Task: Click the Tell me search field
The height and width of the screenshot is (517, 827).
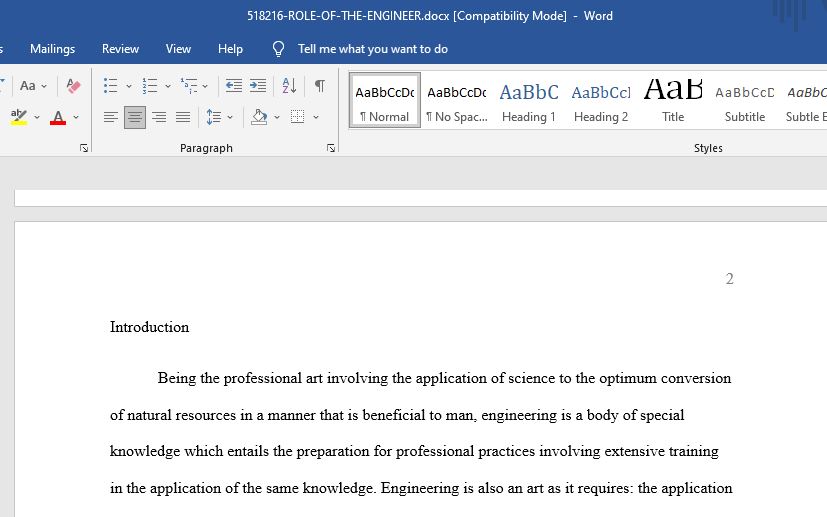Action: coord(372,49)
